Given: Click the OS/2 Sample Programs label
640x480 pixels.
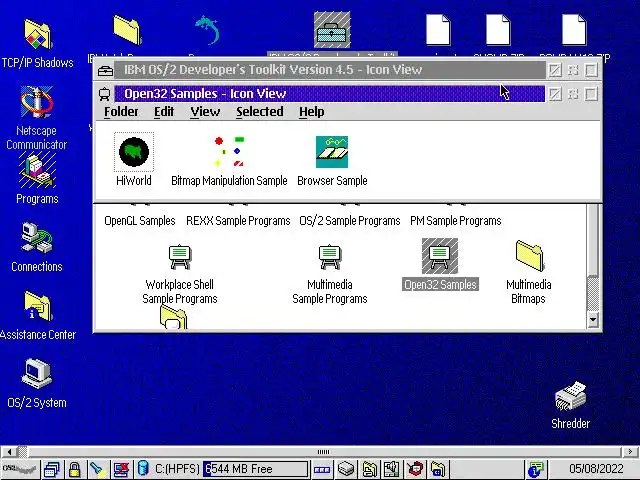Looking at the screenshot, I should (349, 221).
